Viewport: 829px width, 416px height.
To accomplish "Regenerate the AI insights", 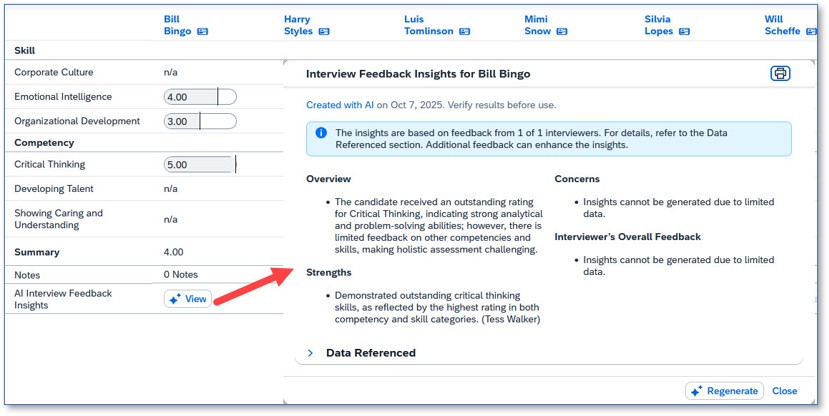I will click(725, 391).
